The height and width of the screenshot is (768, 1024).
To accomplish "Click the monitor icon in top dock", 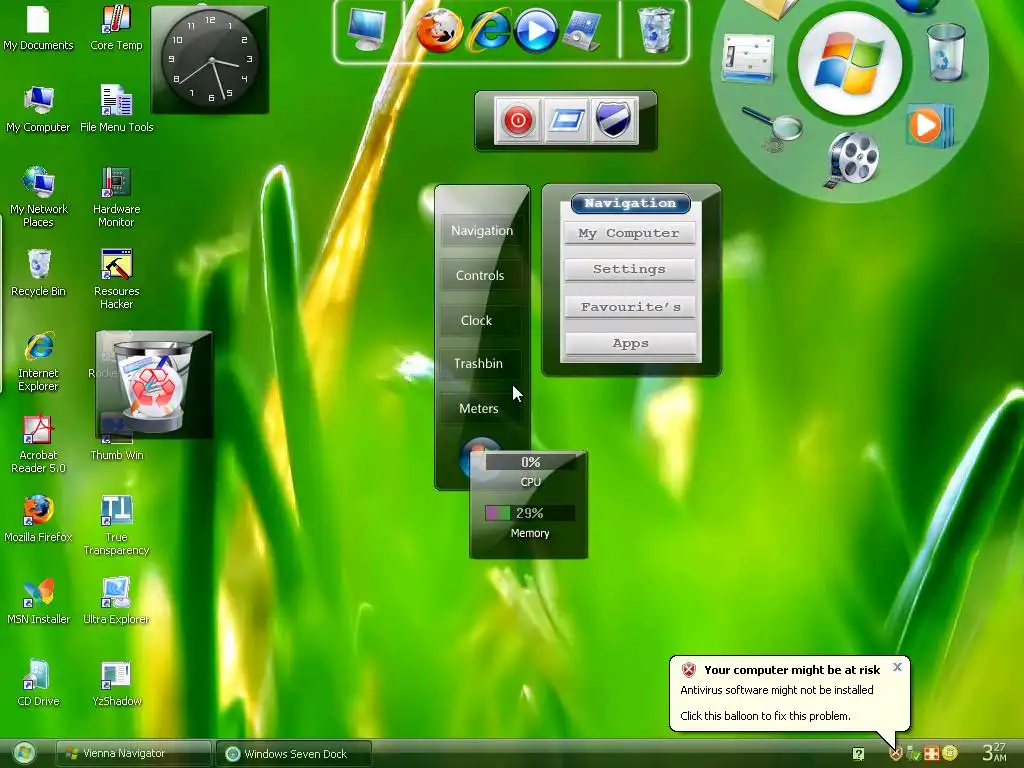I will coord(366,30).
